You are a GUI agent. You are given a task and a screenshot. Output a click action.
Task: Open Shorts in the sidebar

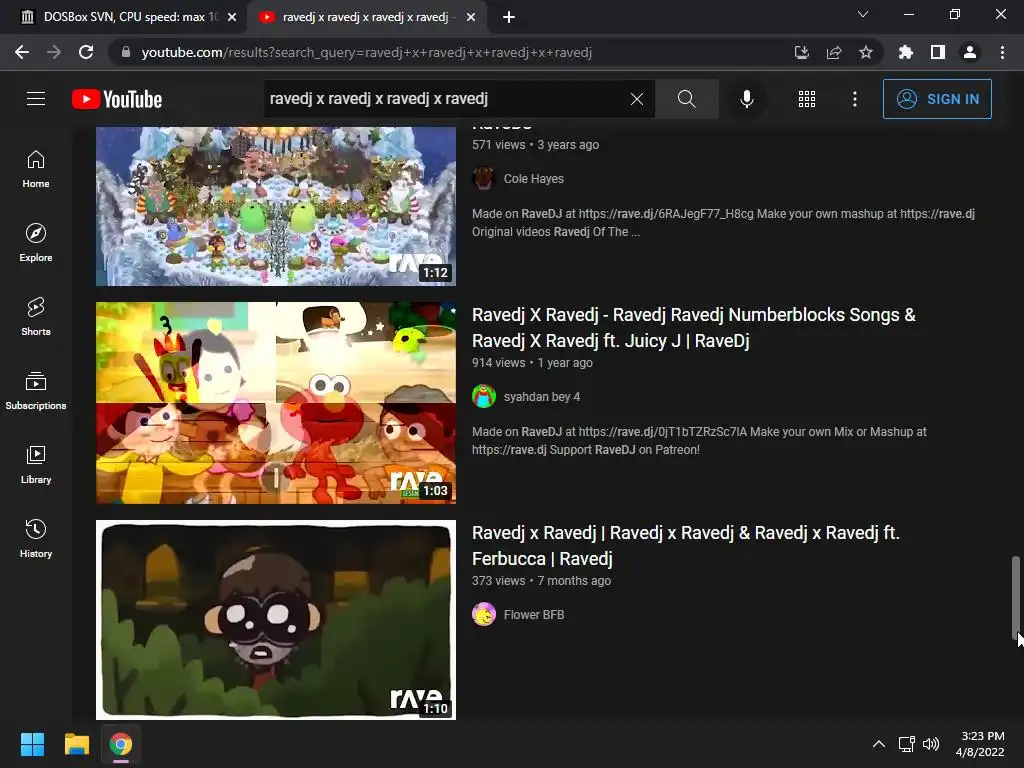[36, 317]
